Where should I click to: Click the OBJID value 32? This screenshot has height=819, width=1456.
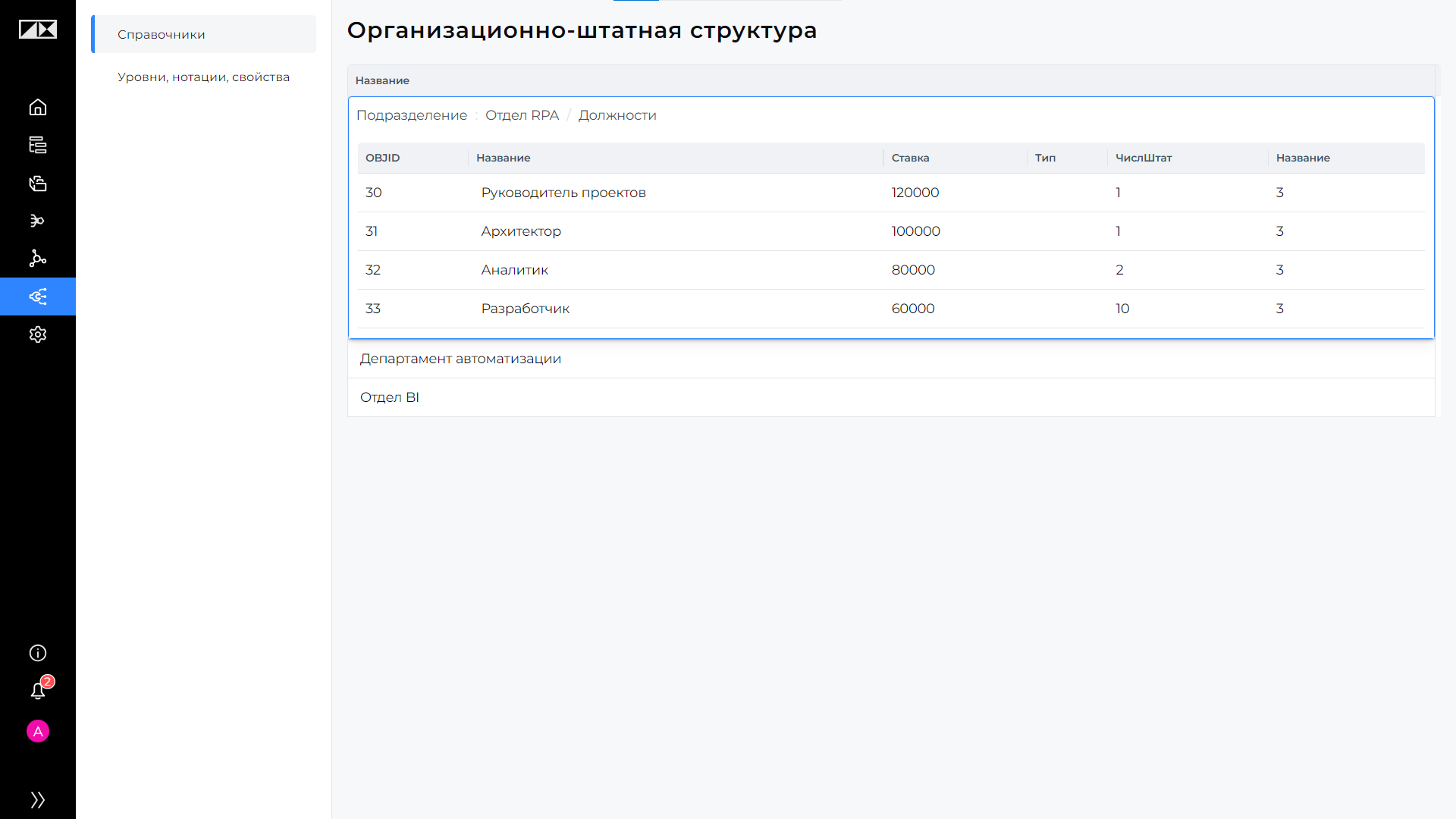point(372,270)
